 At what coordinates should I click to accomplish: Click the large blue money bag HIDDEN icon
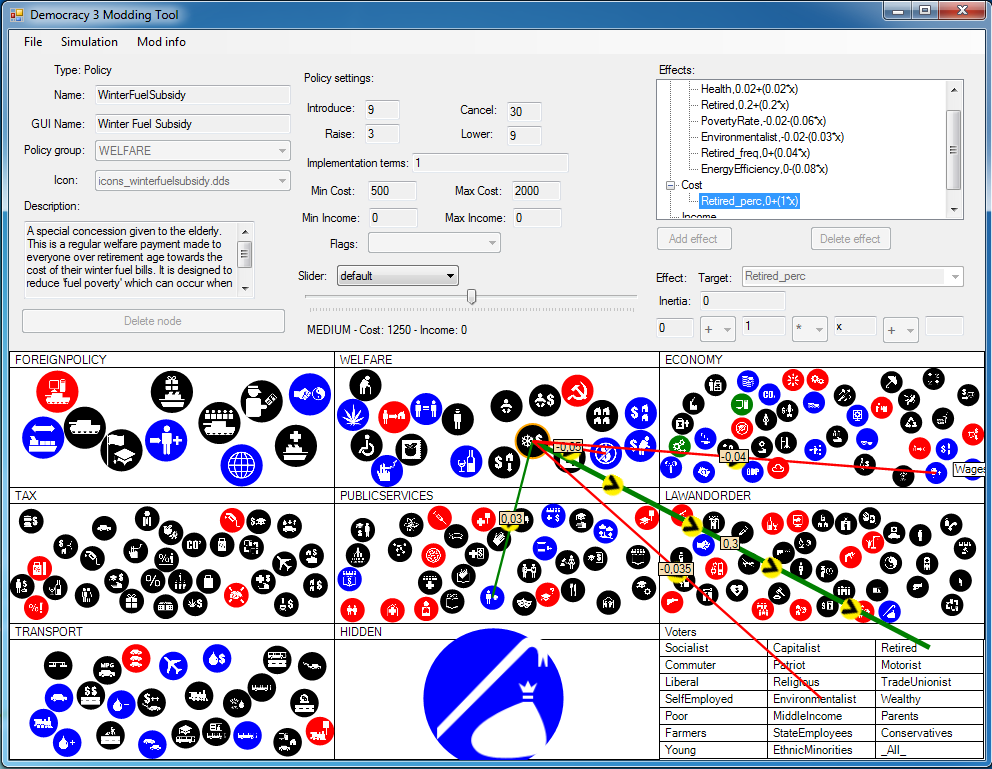coord(493,694)
